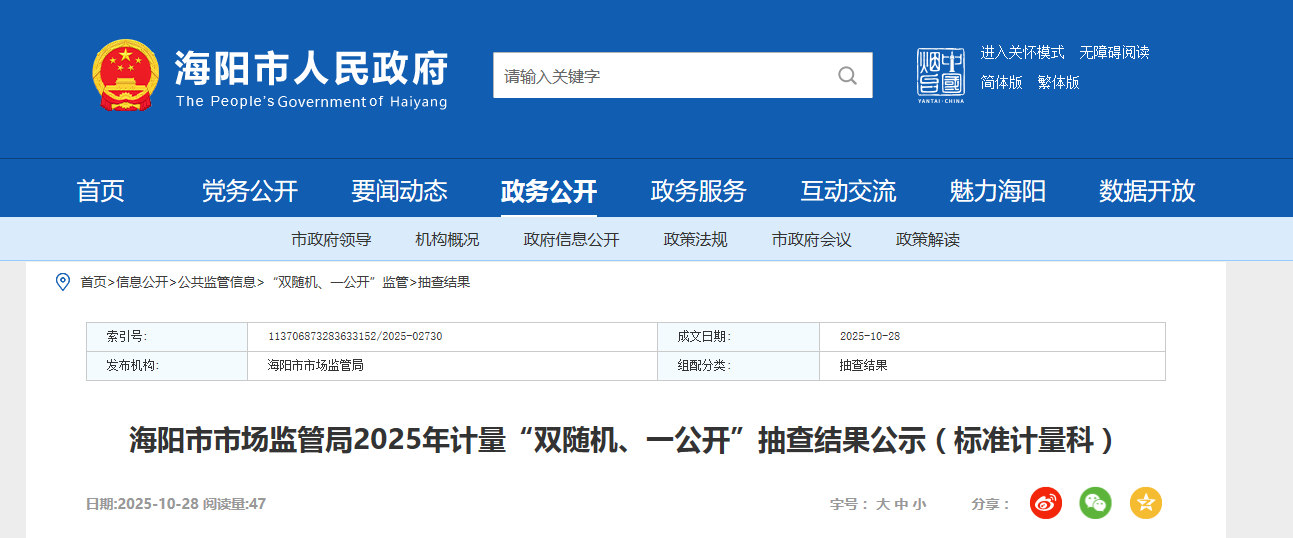Open the 魅力海阳 navigation item
Viewport: 1293px width, 538px height.
click(x=998, y=190)
